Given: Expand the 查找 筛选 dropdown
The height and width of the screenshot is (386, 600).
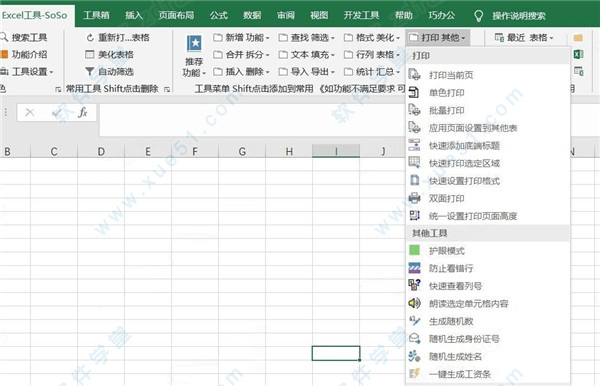Looking at the screenshot, I should coord(307,37).
